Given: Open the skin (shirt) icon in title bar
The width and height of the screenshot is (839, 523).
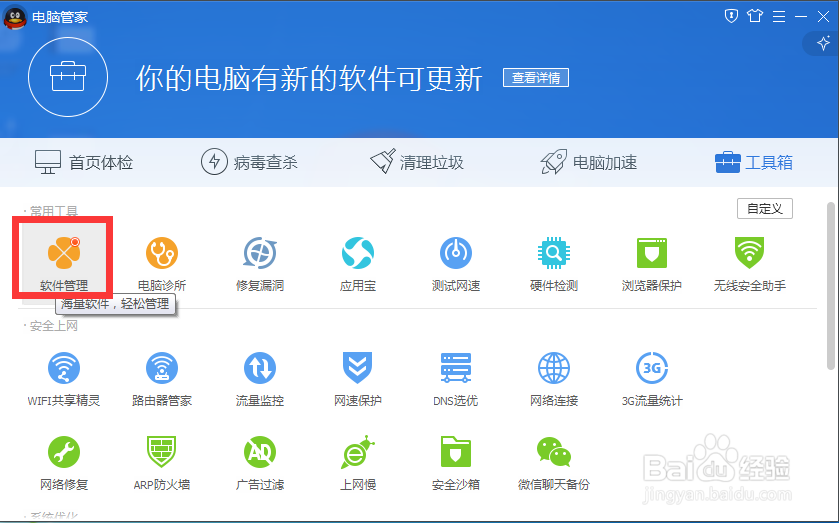Looking at the screenshot, I should pyautogui.click(x=755, y=16).
